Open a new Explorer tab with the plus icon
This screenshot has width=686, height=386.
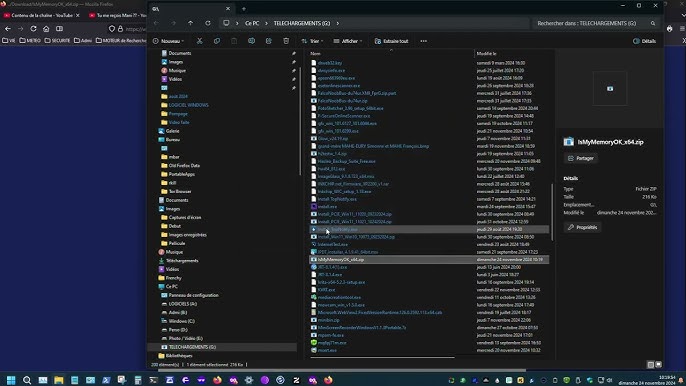(x=244, y=9)
